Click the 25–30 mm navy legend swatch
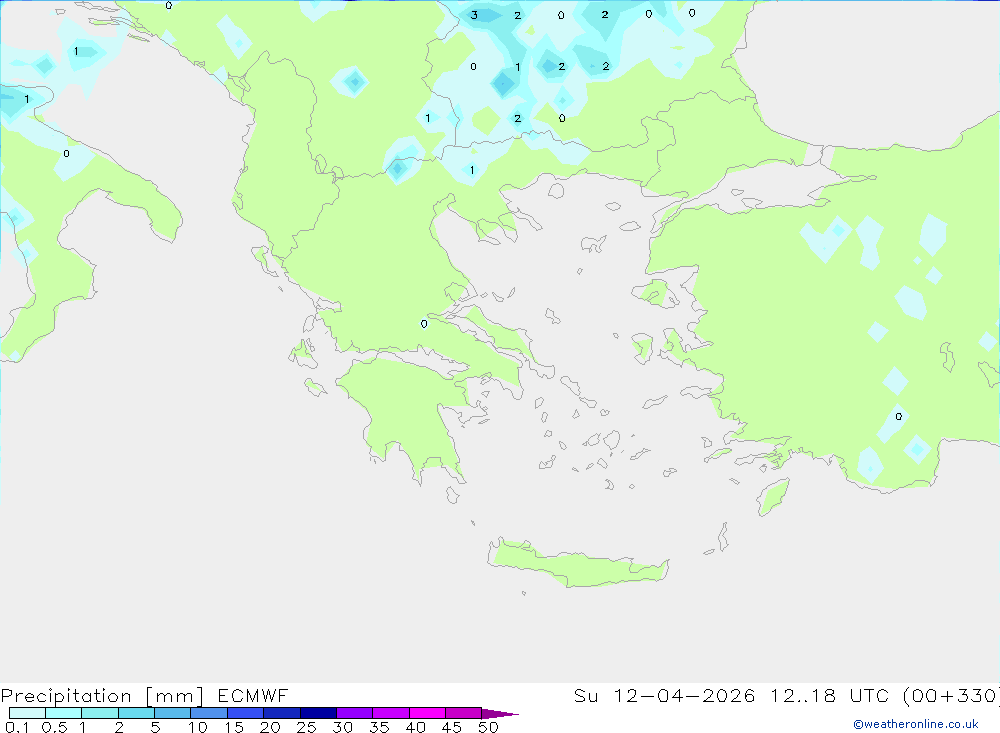 pyautogui.click(x=318, y=713)
